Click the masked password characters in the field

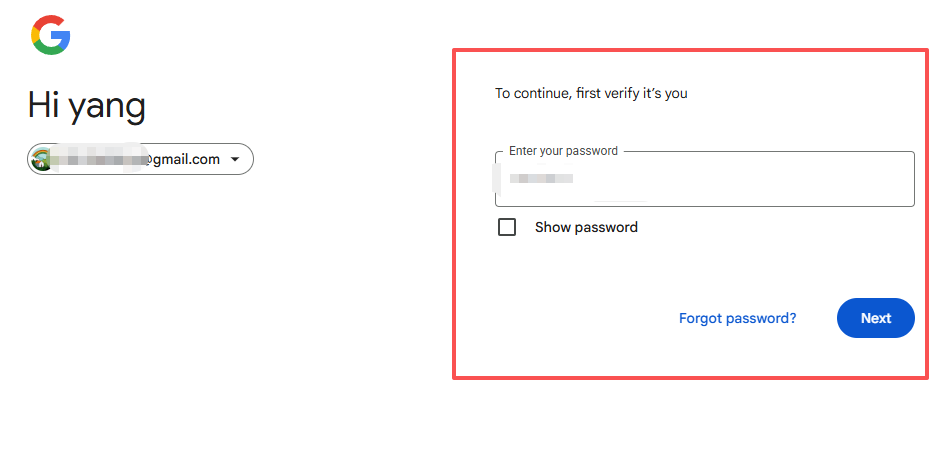coord(541,179)
